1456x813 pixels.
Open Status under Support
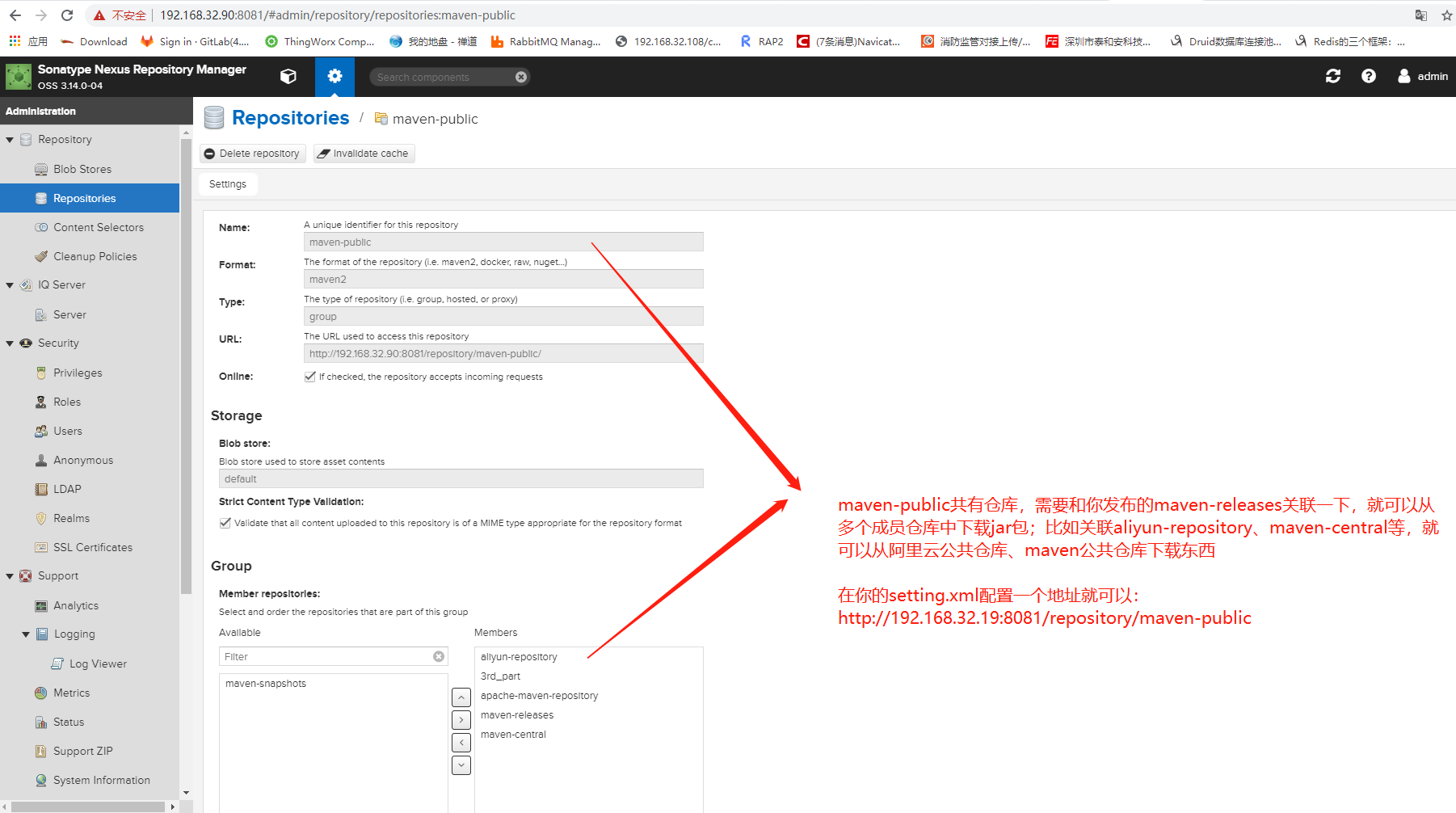coord(68,722)
